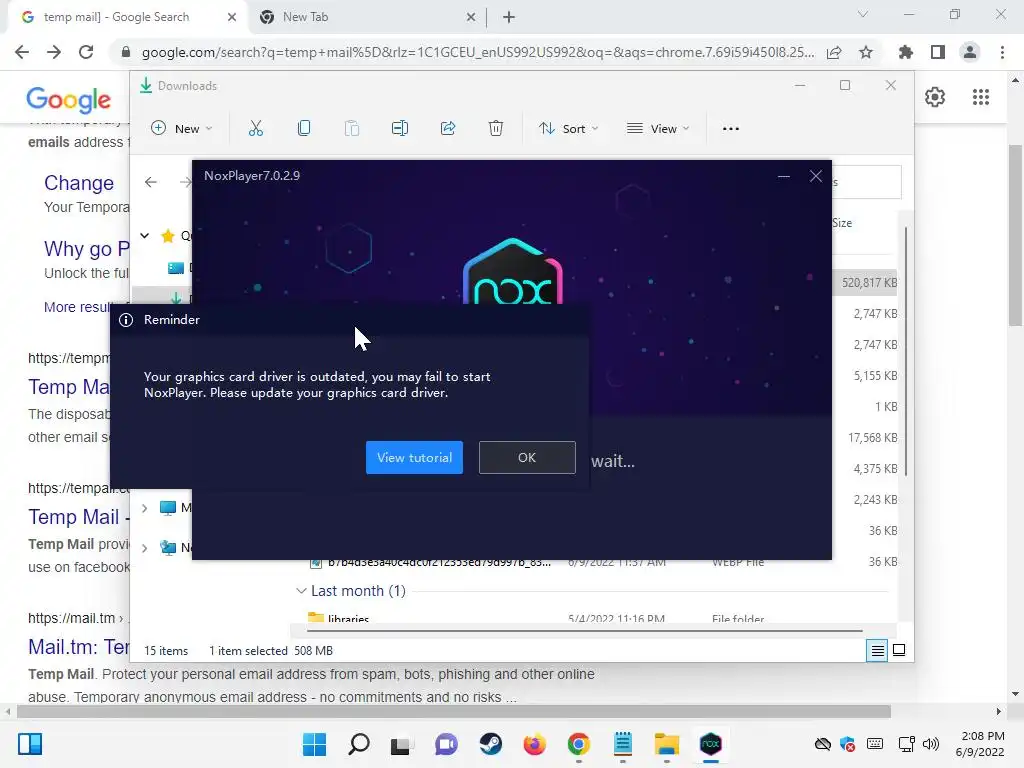Open the Windows Start menu
This screenshot has width=1024, height=768.
point(314,744)
